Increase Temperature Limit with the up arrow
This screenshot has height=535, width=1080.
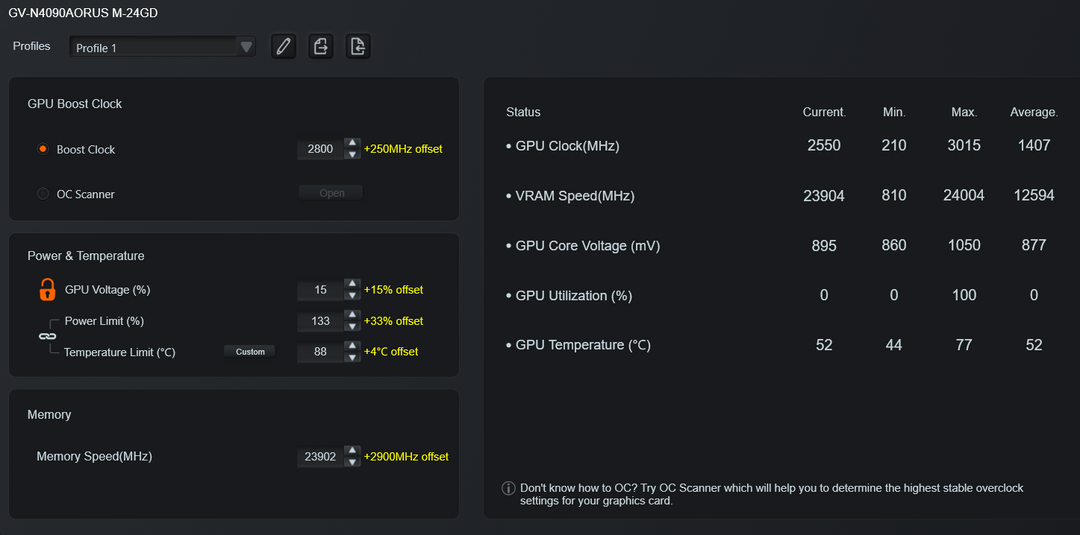tap(352, 346)
